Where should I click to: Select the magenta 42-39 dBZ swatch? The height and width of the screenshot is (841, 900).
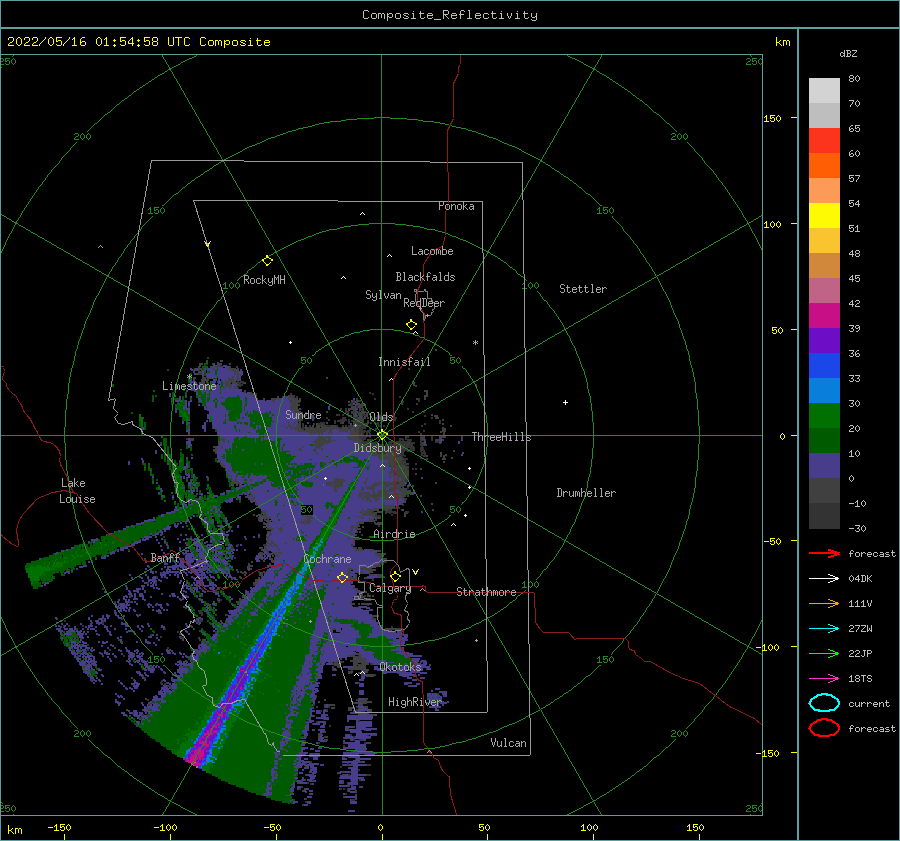coord(824,316)
